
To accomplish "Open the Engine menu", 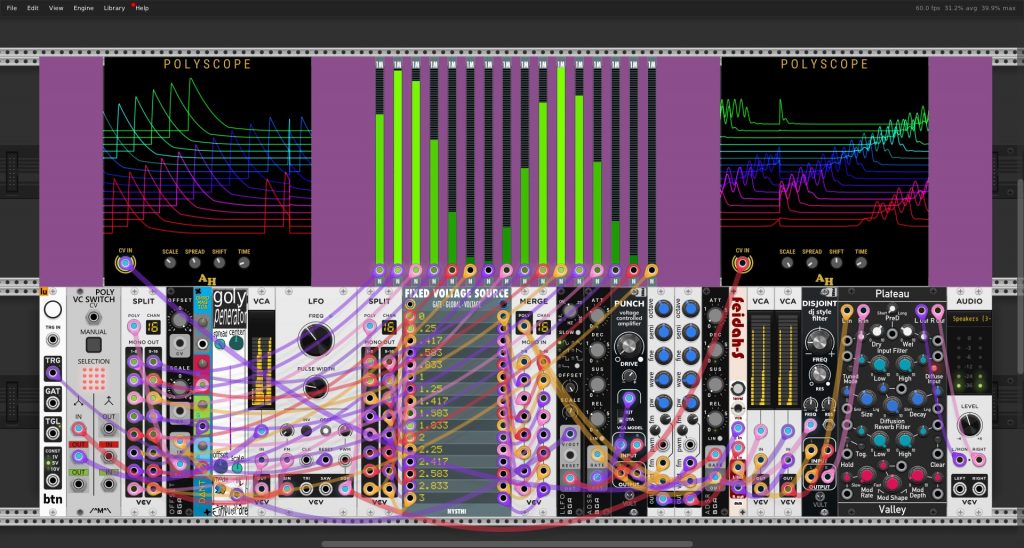I will [x=83, y=8].
